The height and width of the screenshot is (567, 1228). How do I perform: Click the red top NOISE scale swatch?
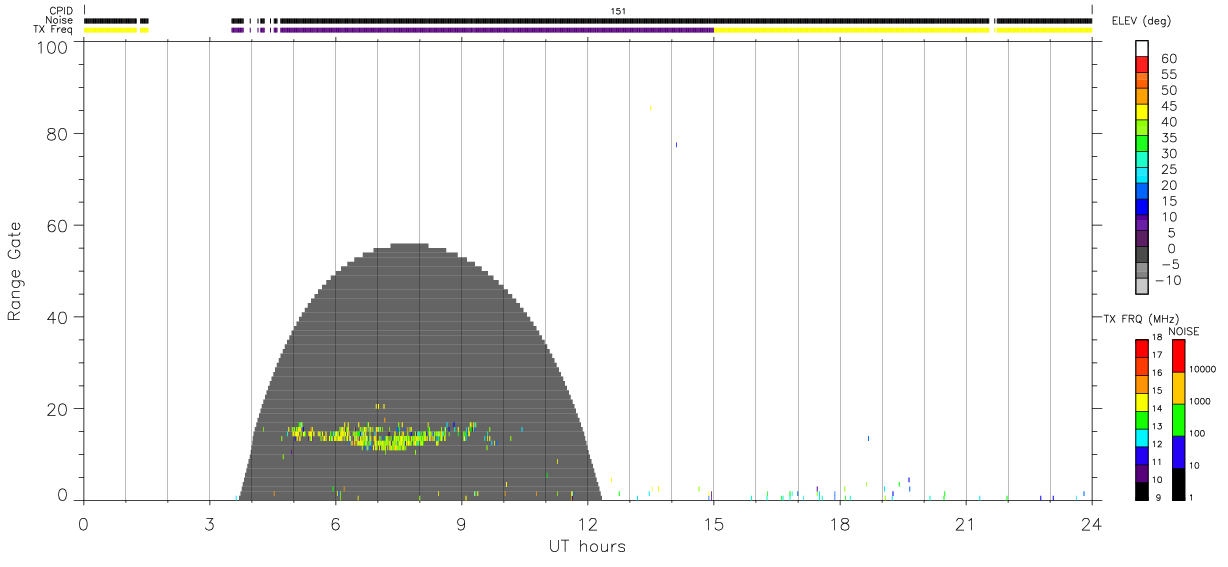click(x=1178, y=356)
